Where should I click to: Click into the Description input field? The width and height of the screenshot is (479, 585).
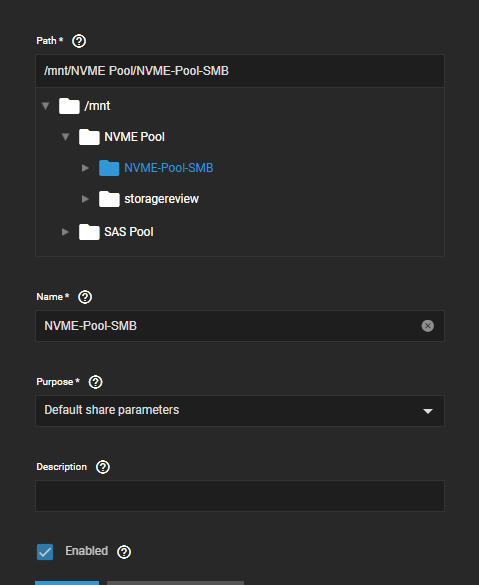pyautogui.click(x=240, y=496)
